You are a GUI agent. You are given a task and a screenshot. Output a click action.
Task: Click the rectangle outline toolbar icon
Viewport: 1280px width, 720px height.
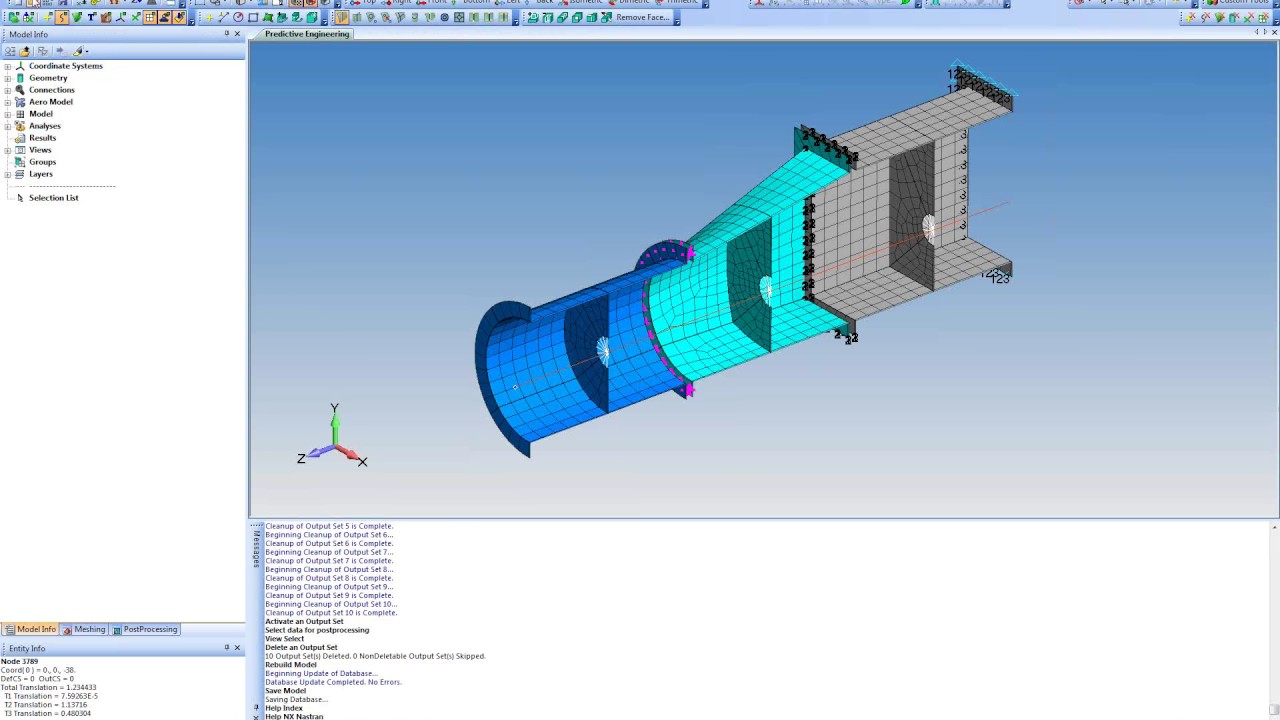(253, 17)
